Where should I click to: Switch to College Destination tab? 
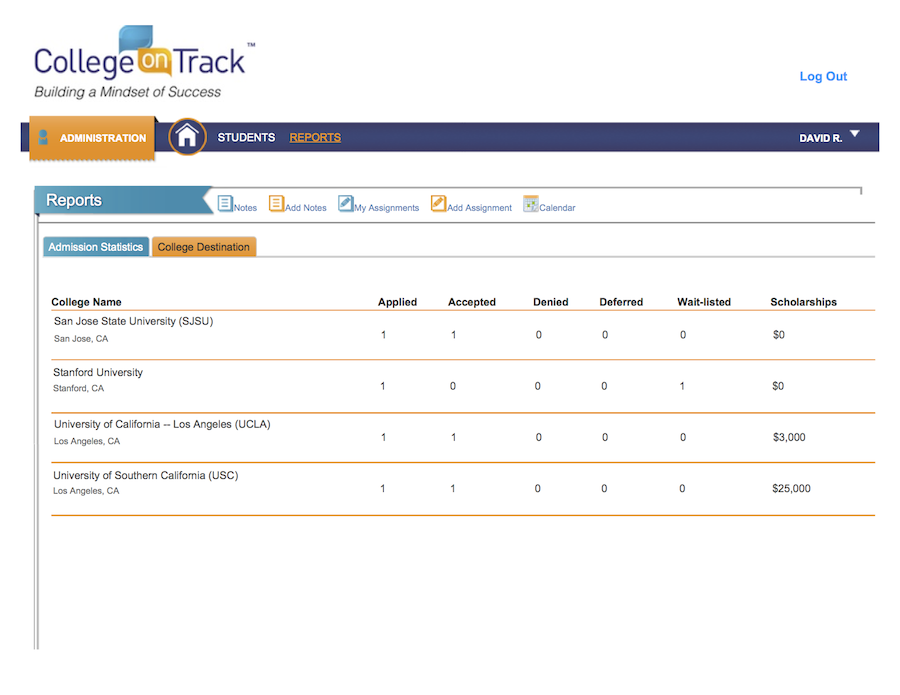[204, 247]
